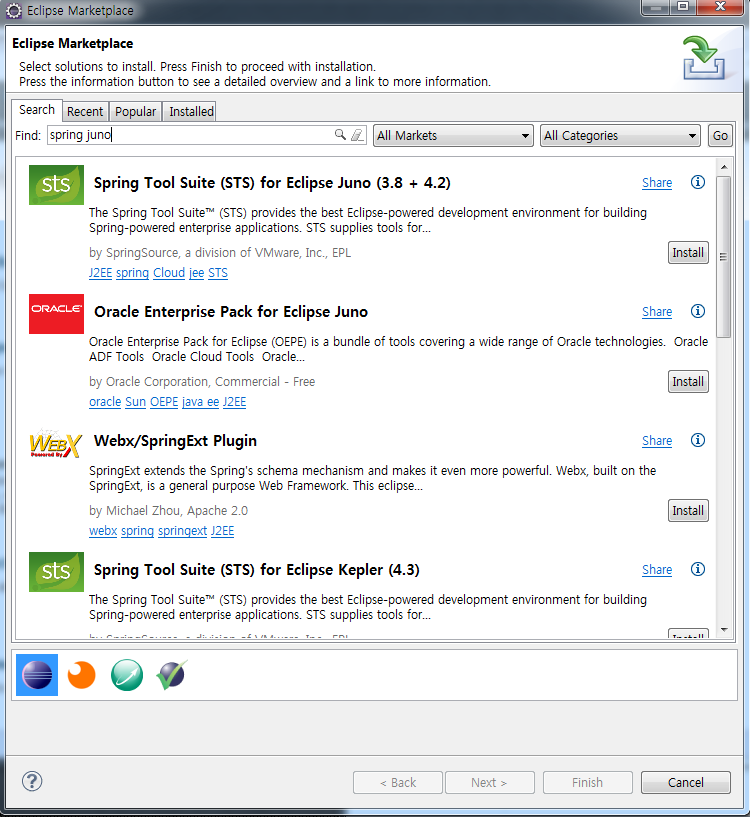This screenshot has width=750, height=817.
Task: Share the Spring Tool Suite Kepler entry
Action: coord(657,570)
